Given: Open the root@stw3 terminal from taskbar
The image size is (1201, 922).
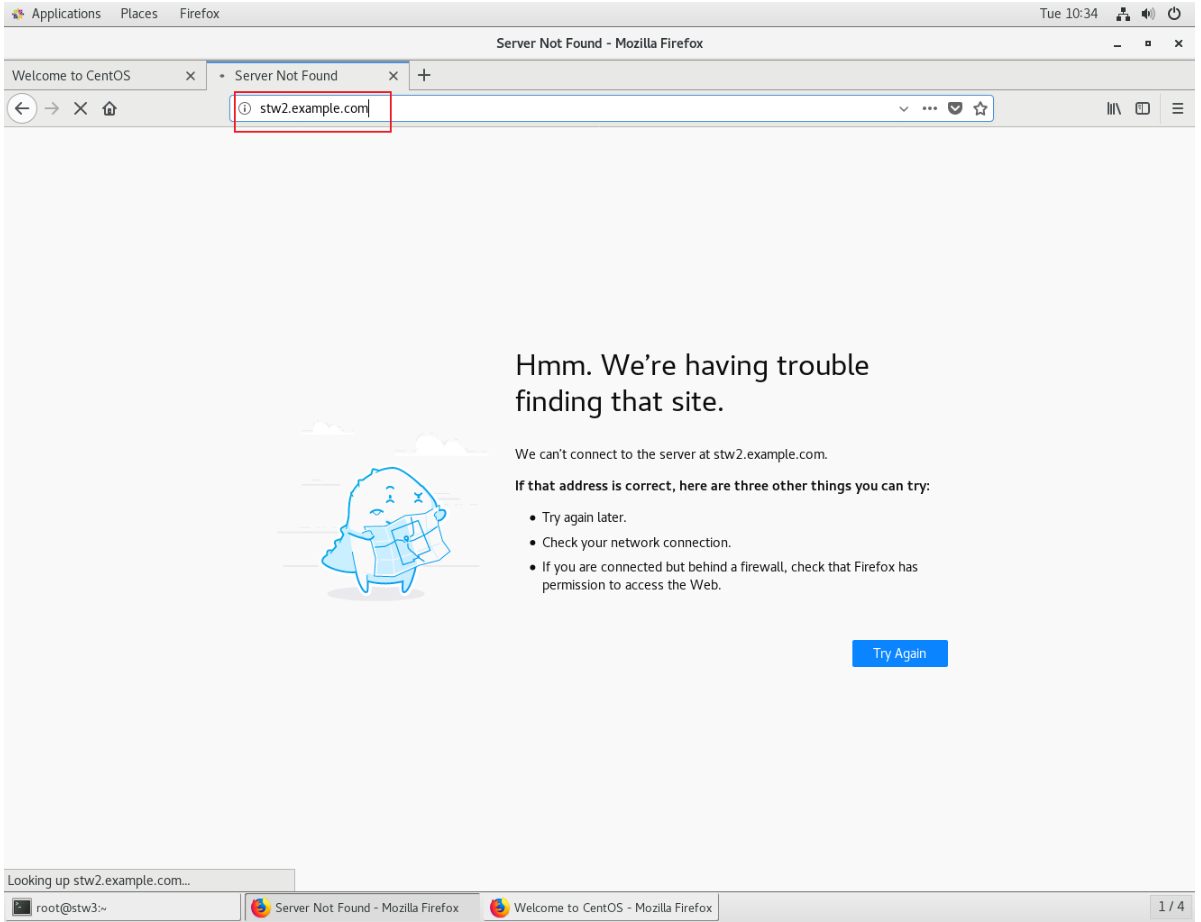Looking at the screenshot, I should [122, 907].
